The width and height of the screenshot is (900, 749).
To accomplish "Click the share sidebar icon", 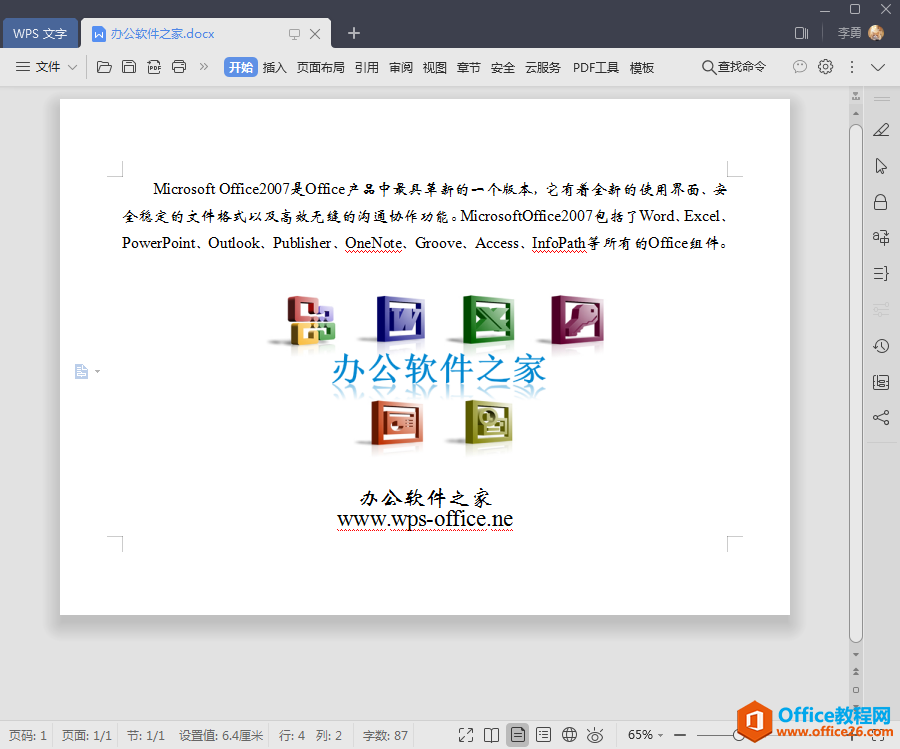I will pyautogui.click(x=881, y=417).
